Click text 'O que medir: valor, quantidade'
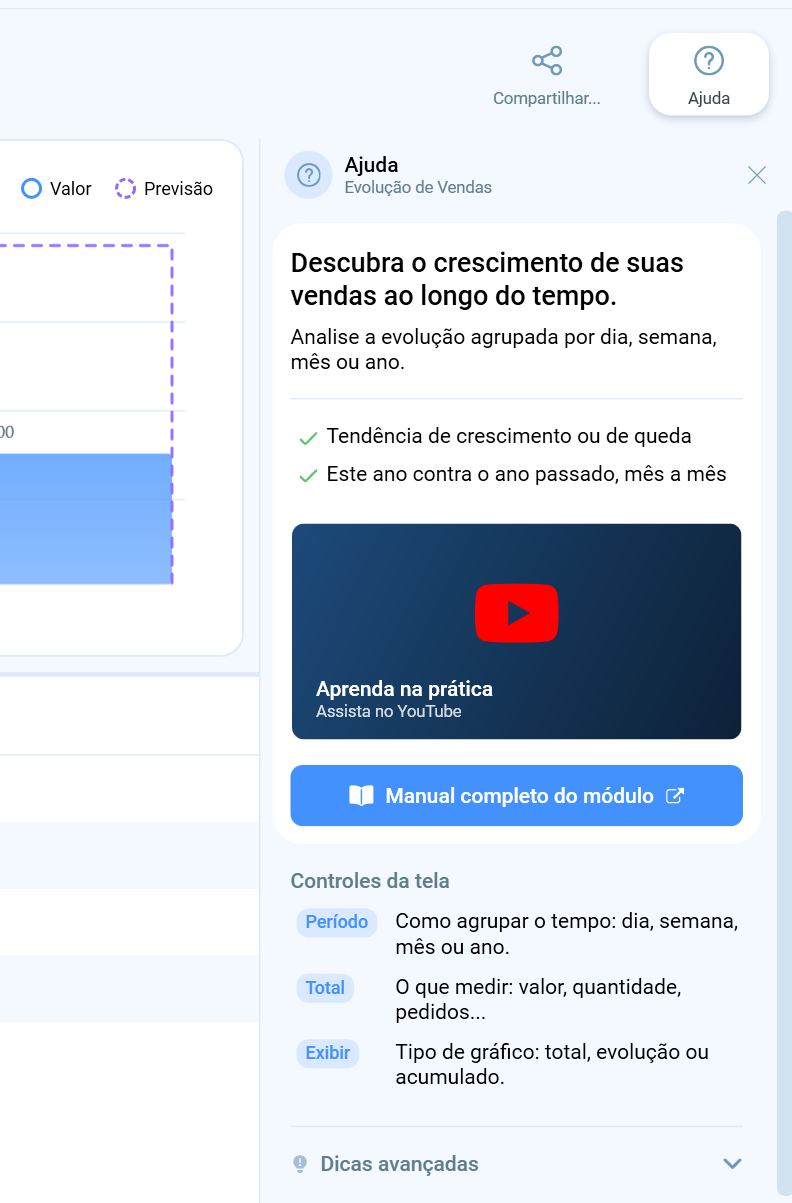This screenshot has width=792, height=1203. [538, 988]
